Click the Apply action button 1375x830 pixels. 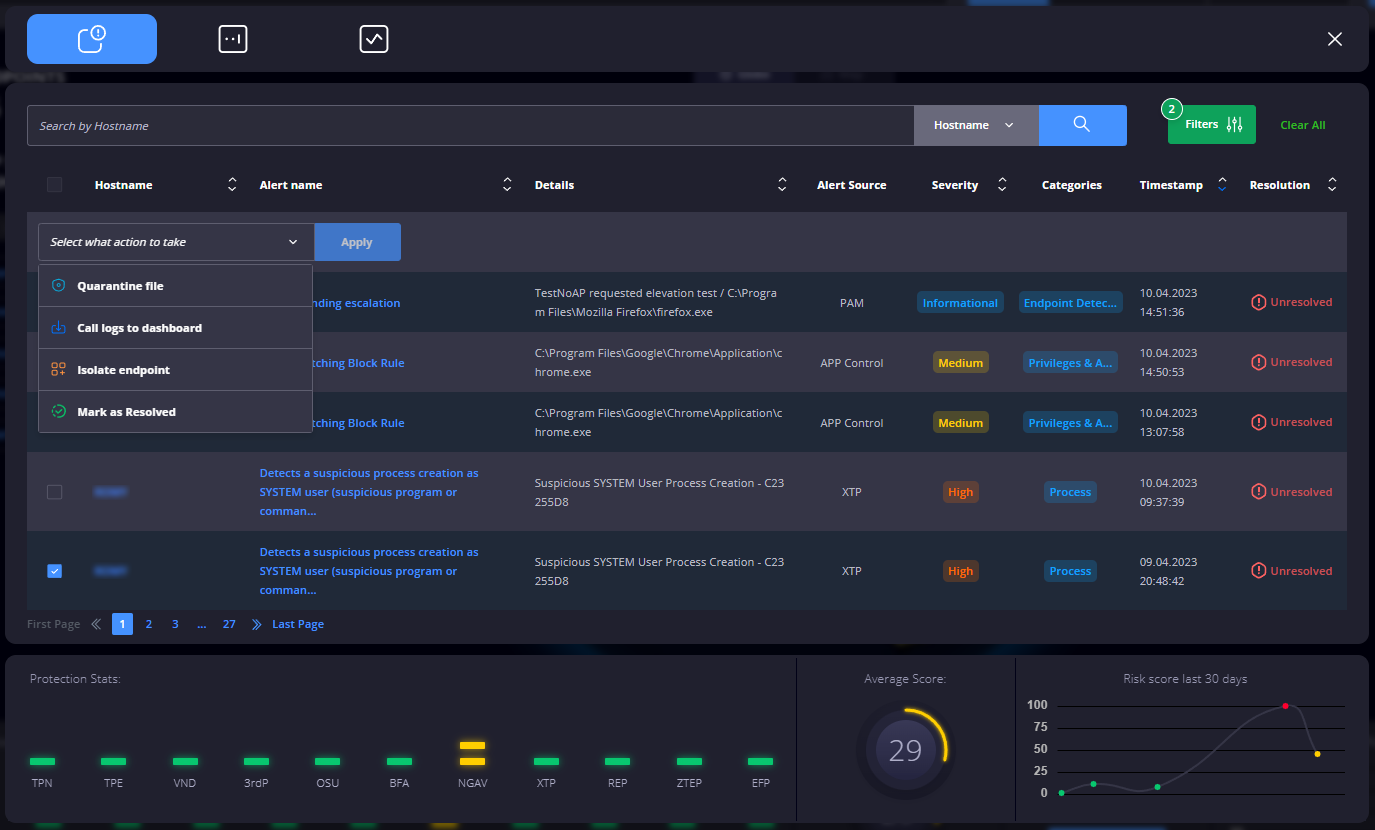pyautogui.click(x=357, y=242)
